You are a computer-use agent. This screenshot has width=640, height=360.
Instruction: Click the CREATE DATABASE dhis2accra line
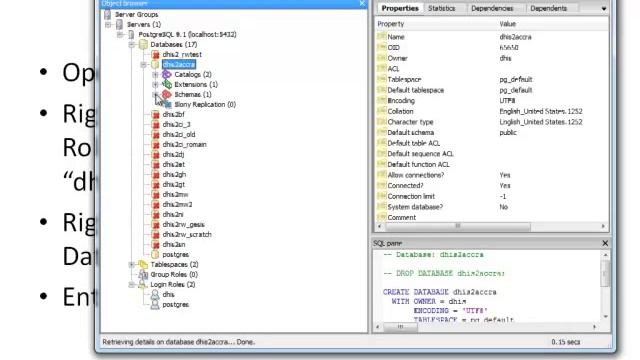coord(440,292)
